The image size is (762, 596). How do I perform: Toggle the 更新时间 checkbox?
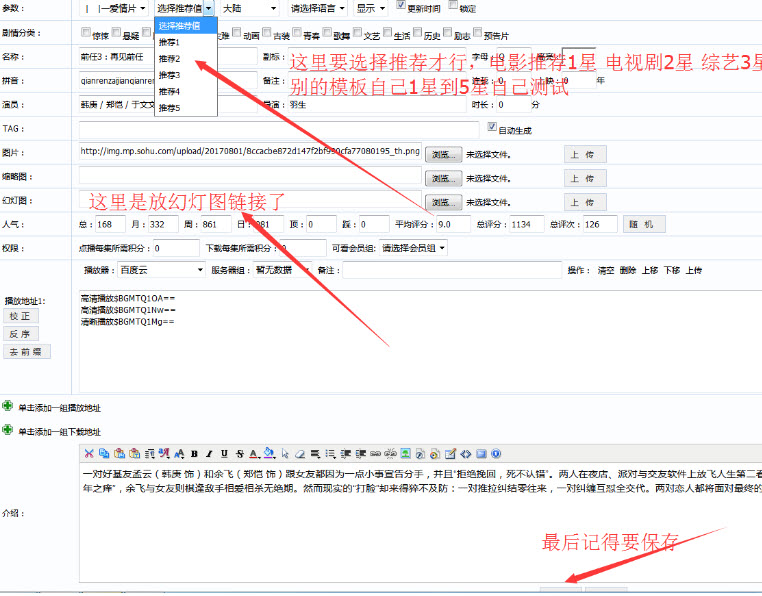coord(400,5)
